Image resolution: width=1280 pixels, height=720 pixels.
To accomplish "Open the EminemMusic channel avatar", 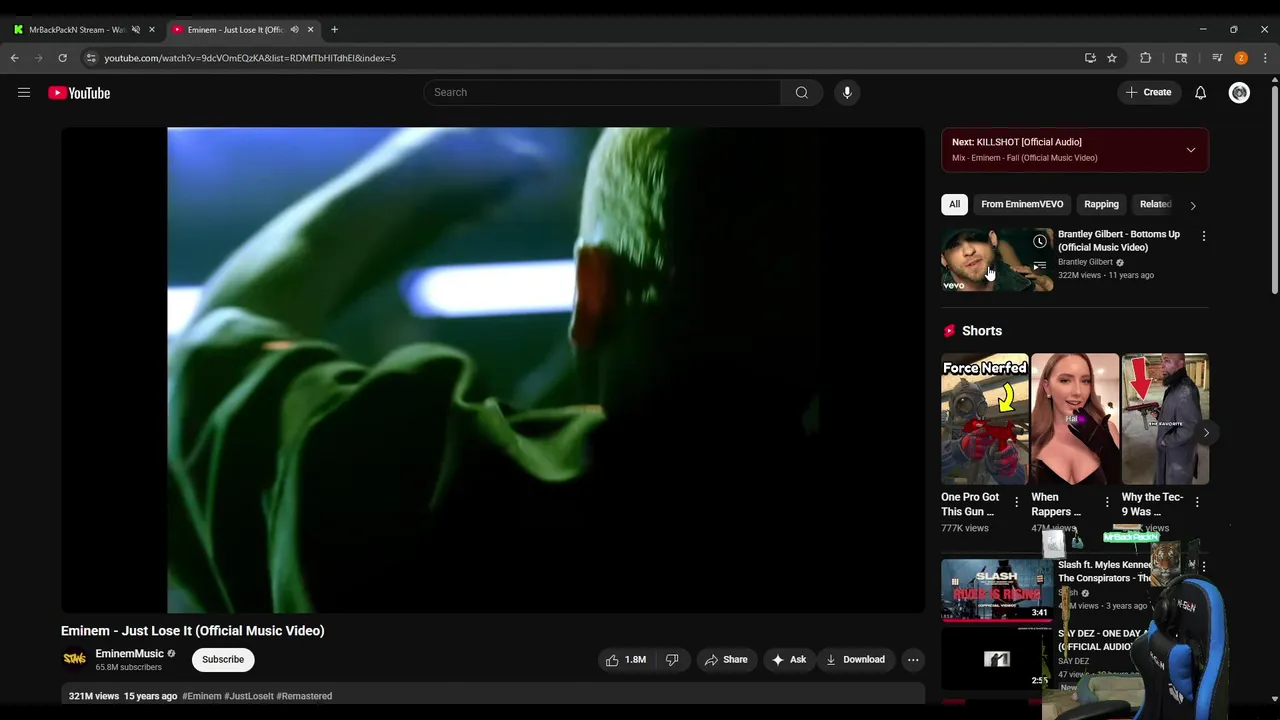I will coord(75,659).
